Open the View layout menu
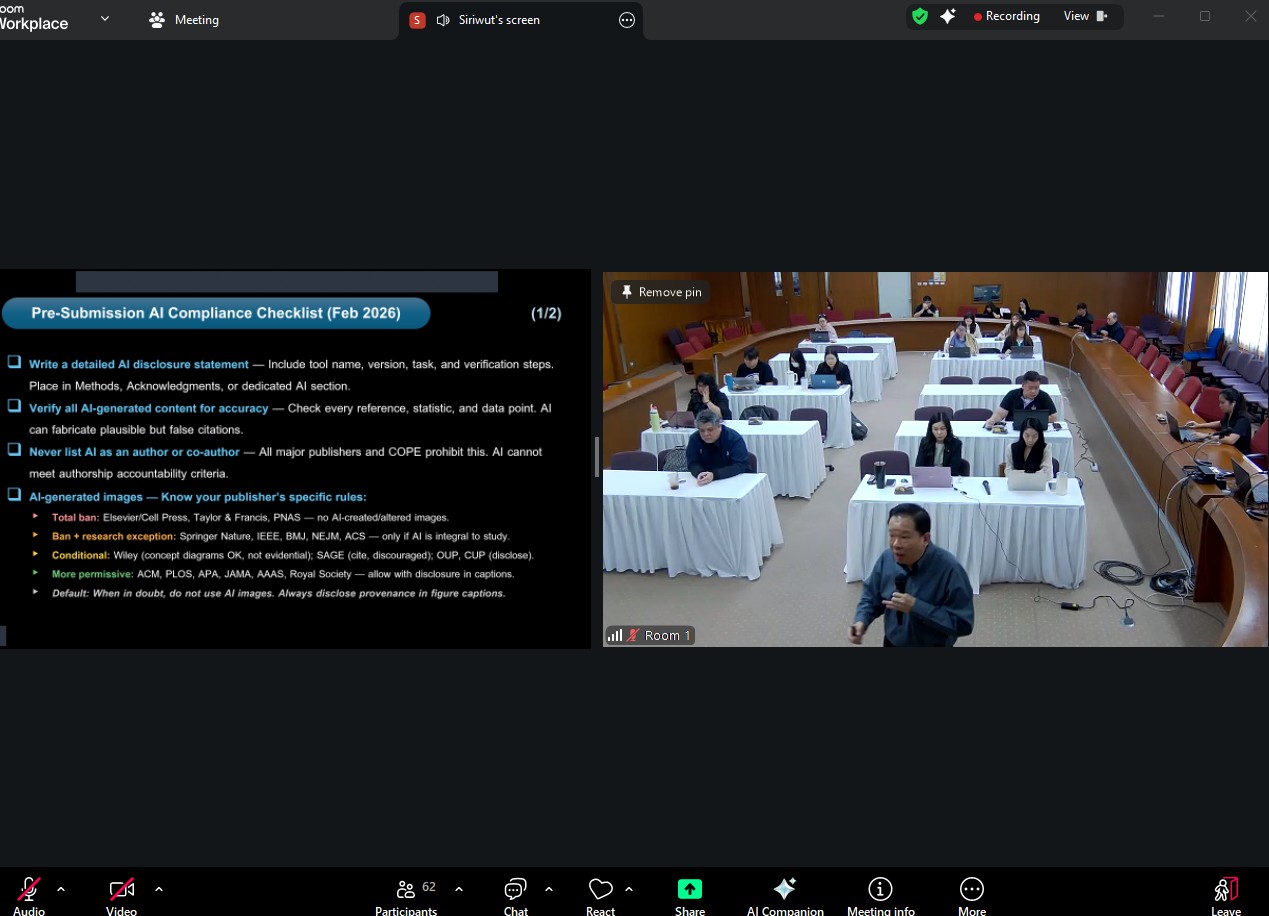This screenshot has height=916, width=1269. [x=1086, y=16]
